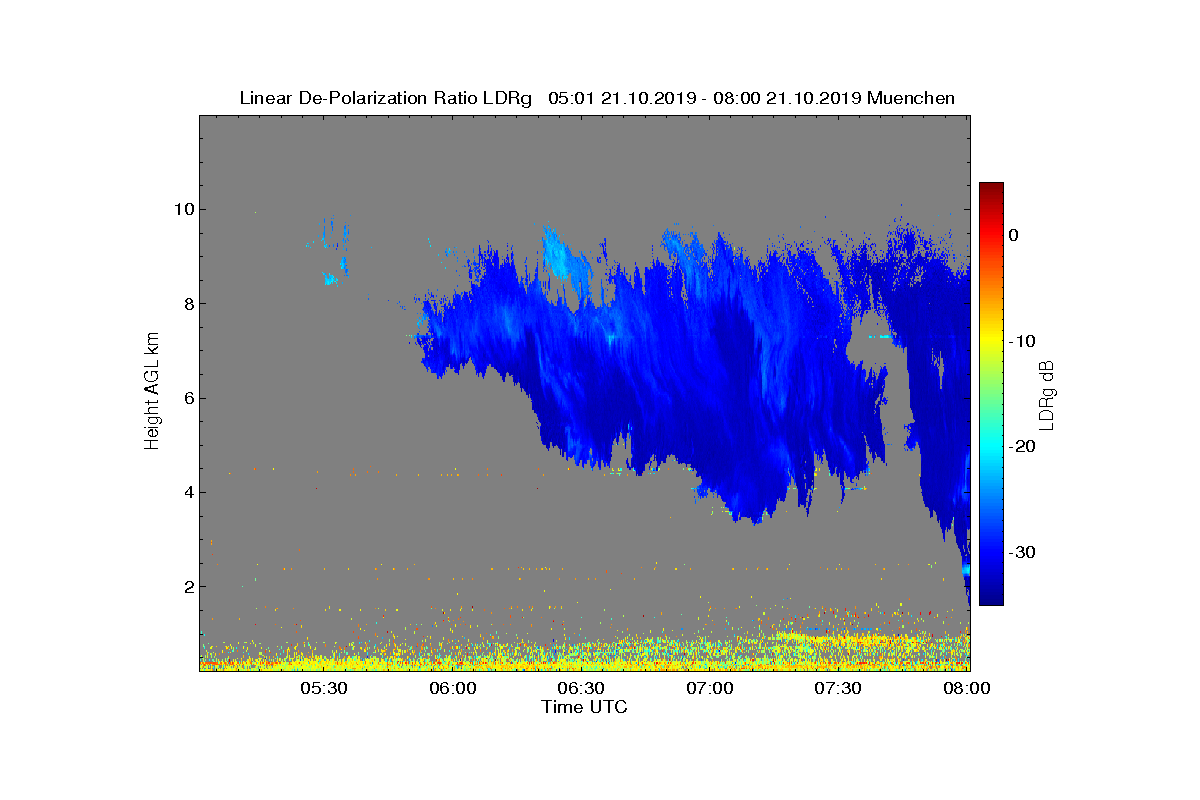Click the cyan -20 dB colorbar region

click(991, 447)
